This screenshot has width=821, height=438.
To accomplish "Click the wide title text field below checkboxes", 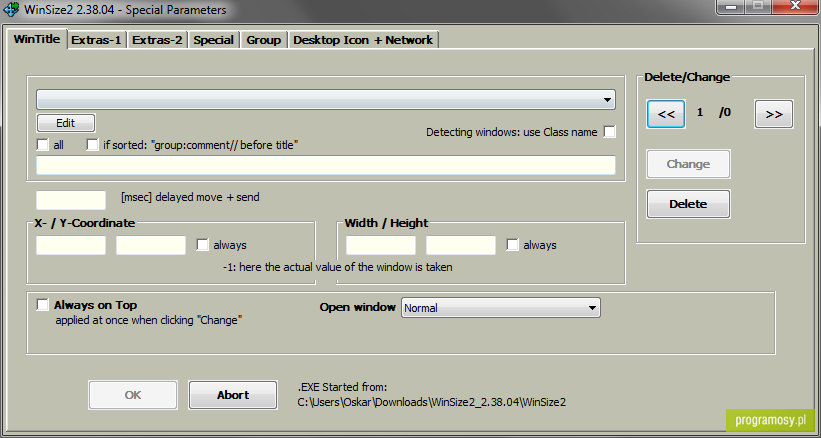I will click(326, 165).
